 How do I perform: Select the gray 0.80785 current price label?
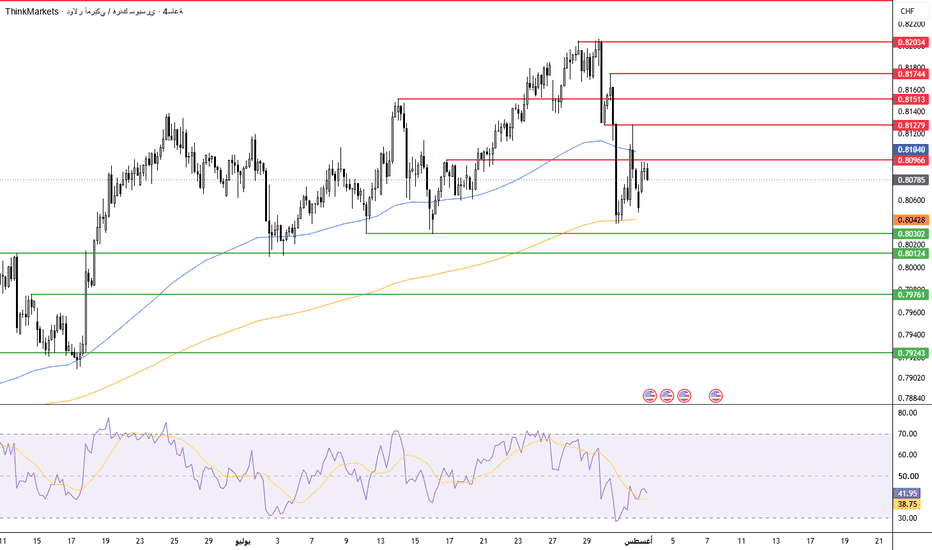point(911,180)
